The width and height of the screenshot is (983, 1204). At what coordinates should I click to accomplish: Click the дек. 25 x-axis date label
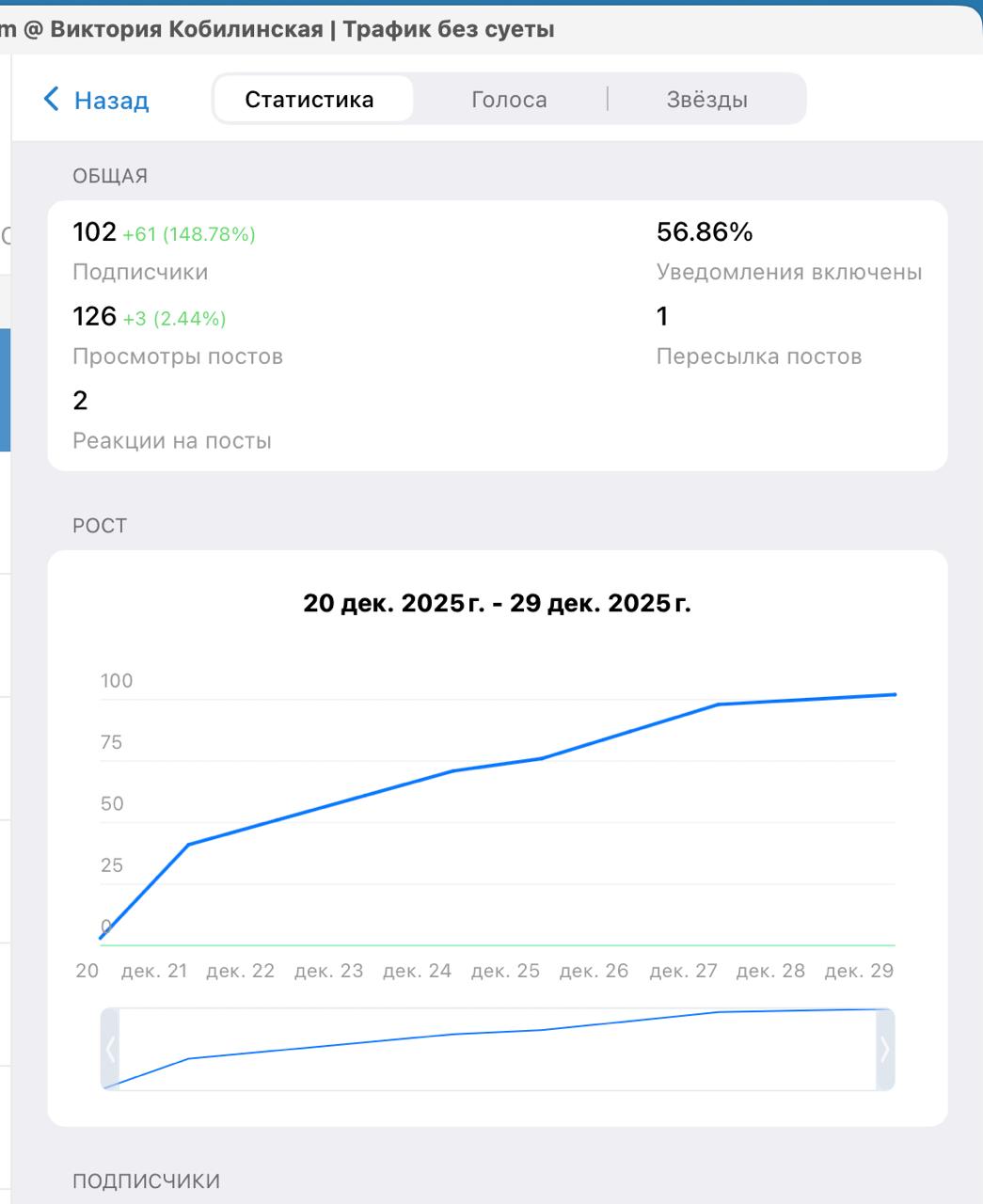[505, 971]
